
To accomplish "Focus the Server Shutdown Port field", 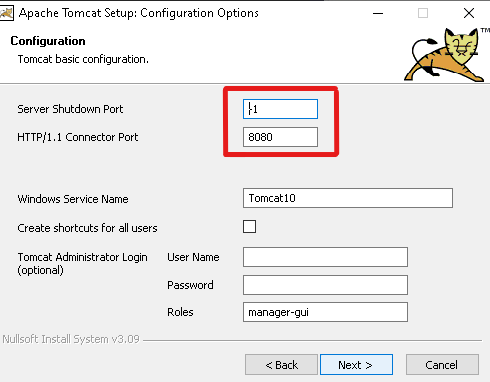I will [280, 109].
